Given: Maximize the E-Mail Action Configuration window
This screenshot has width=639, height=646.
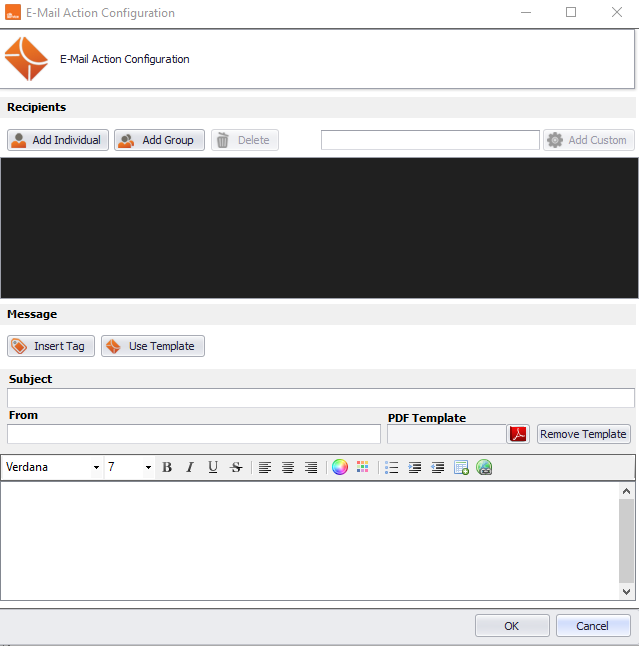Looking at the screenshot, I should coord(571,12).
